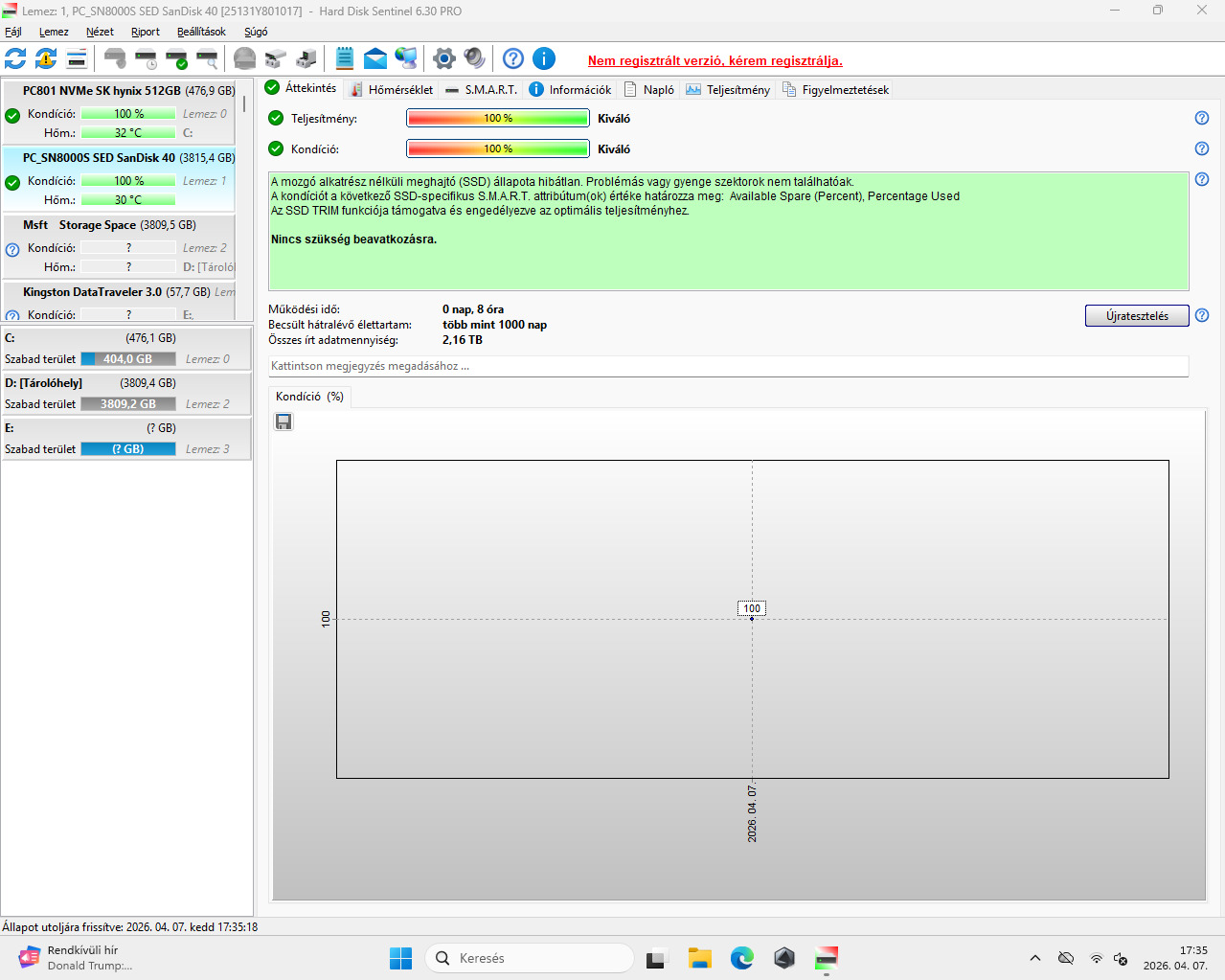The height and width of the screenshot is (980, 1225).
Task: Select the D: [Tárolóhely] volume entry
Action: click(126, 393)
